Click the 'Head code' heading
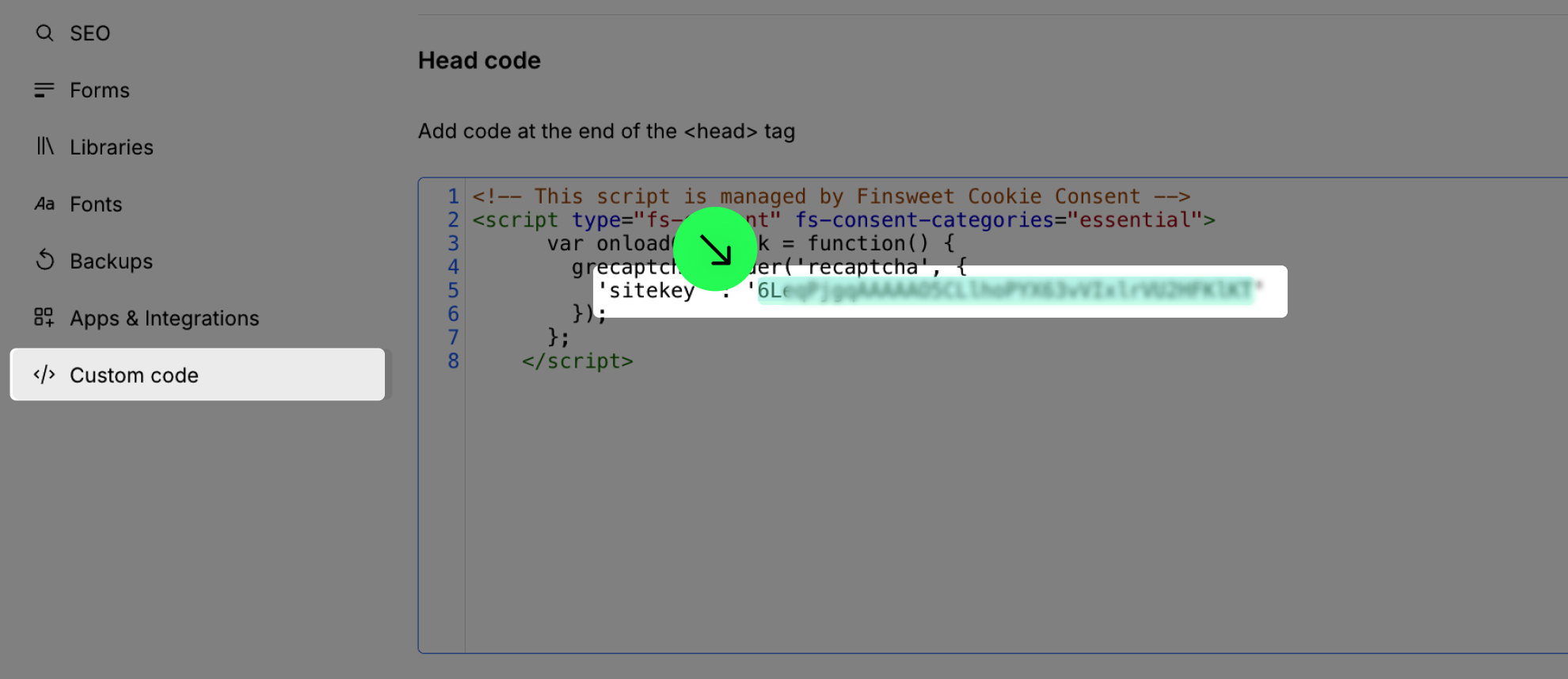 click(479, 60)
